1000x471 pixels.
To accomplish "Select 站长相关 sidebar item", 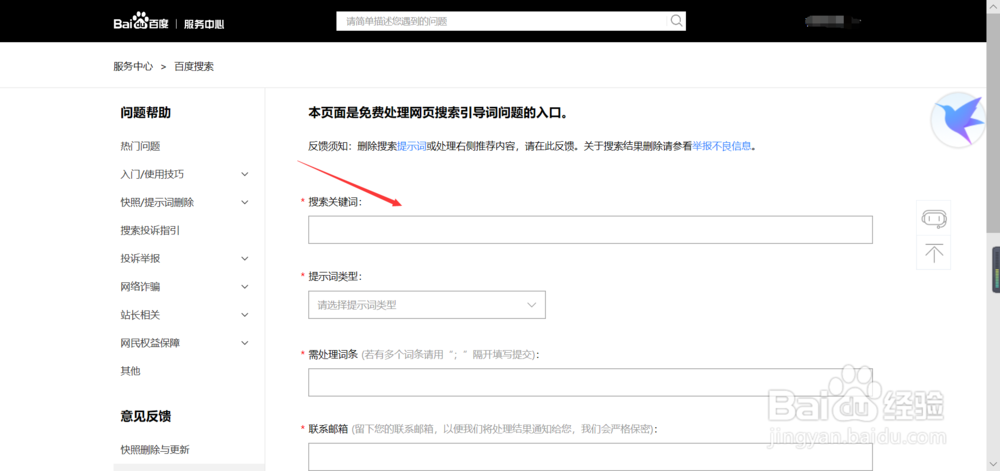I will [140, 315].
